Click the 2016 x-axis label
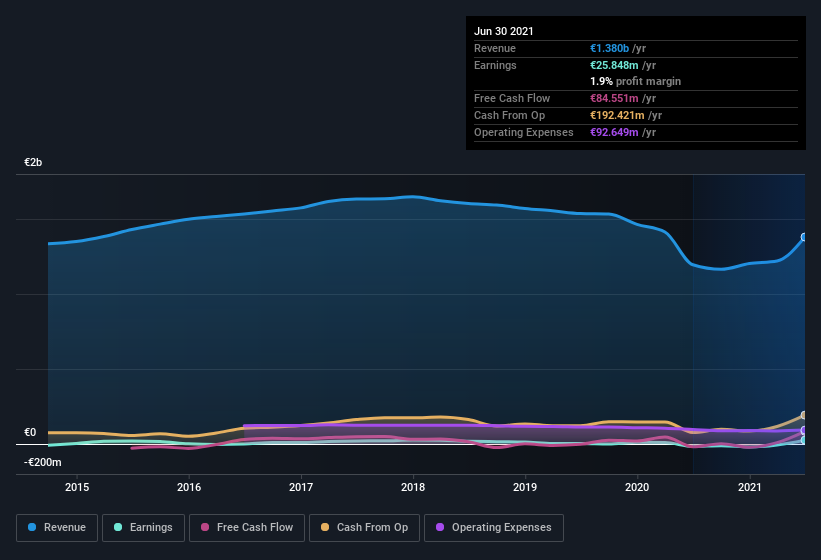Image resolution: width=821 pixels, height=560 pixels. point(189,487)
